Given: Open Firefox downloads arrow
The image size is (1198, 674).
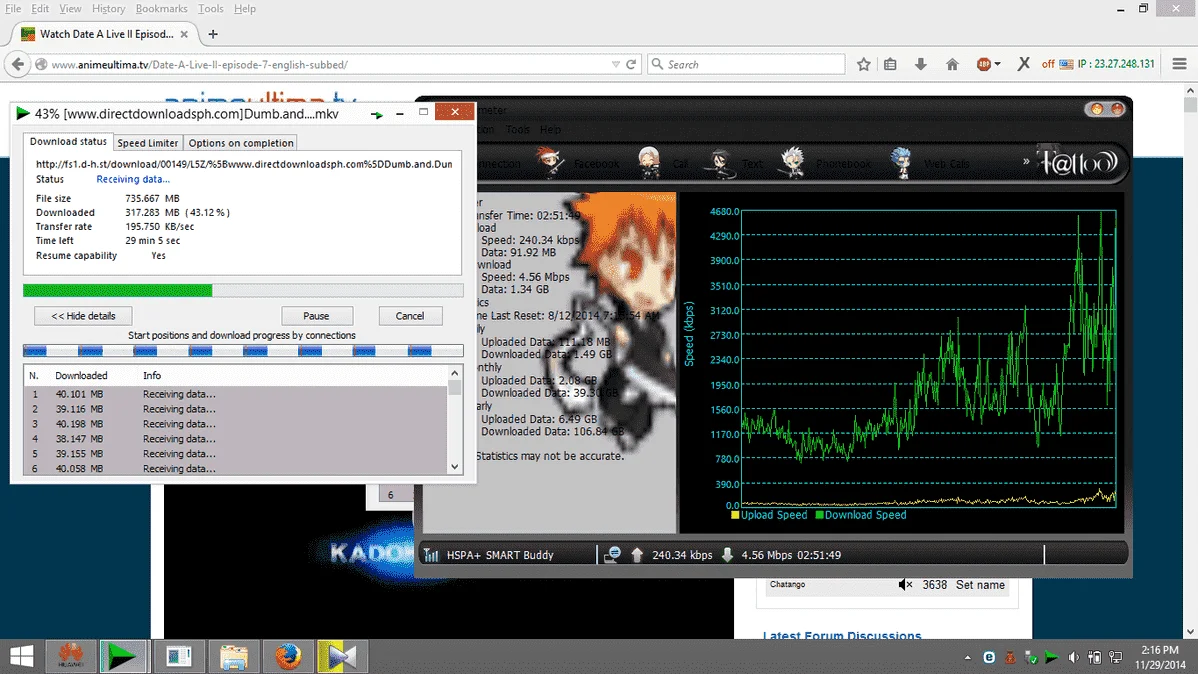Looking at the screenshot, I should click(x=921, y=64).
